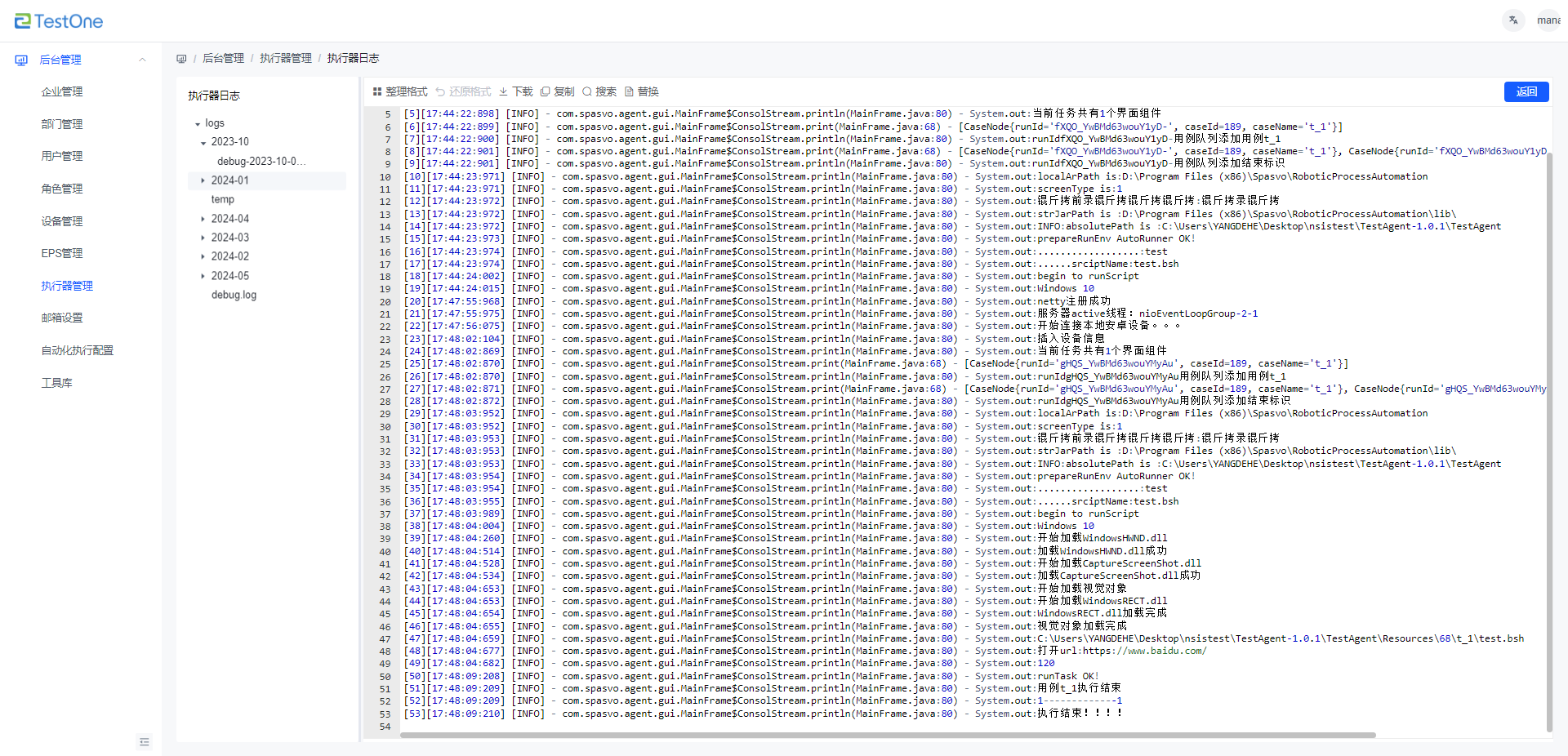Open 部门管理 in the sidebar
1568x756 pixels.
click(x=62, y=124)
